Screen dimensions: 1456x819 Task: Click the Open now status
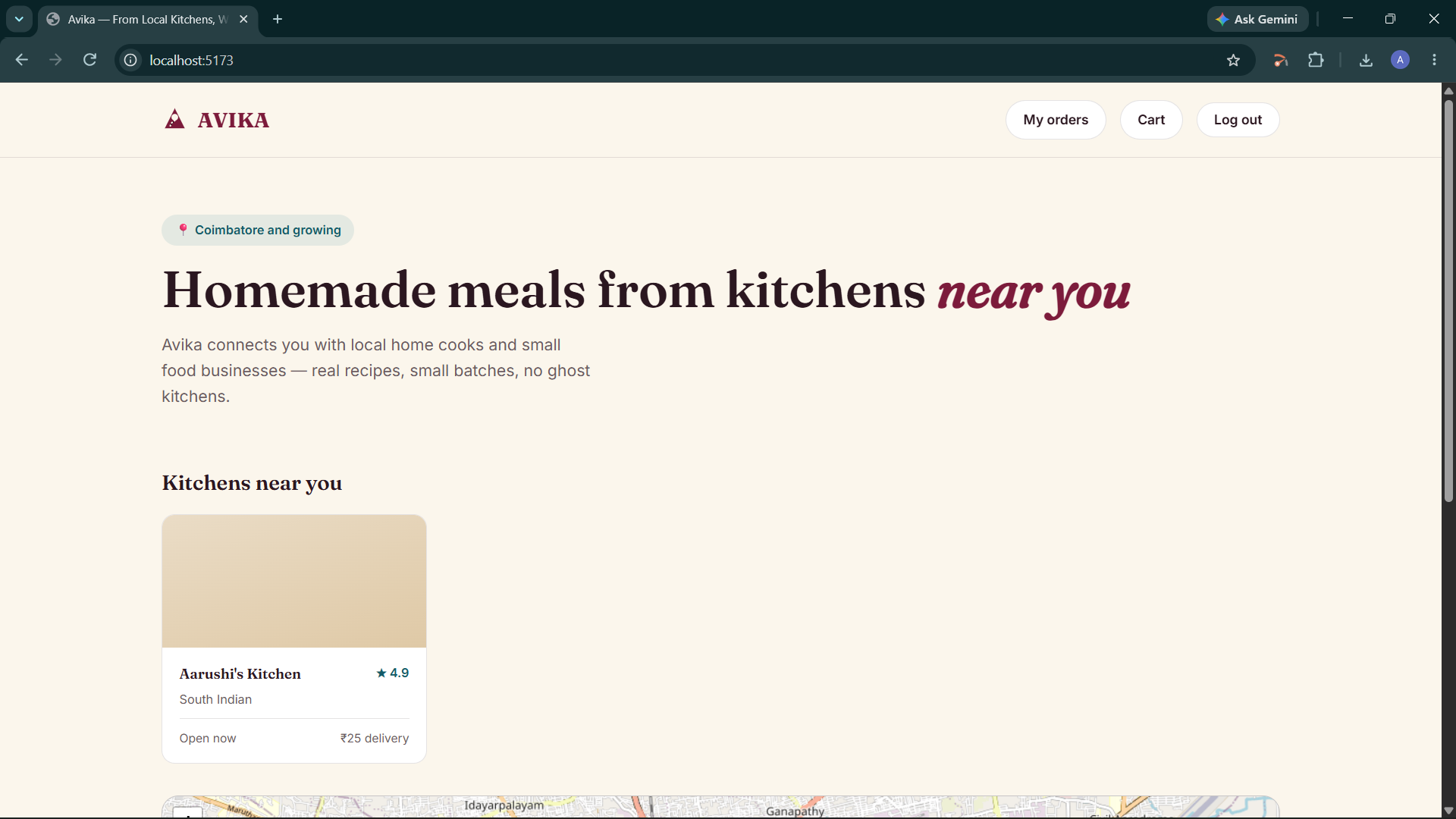click(208, 738)
